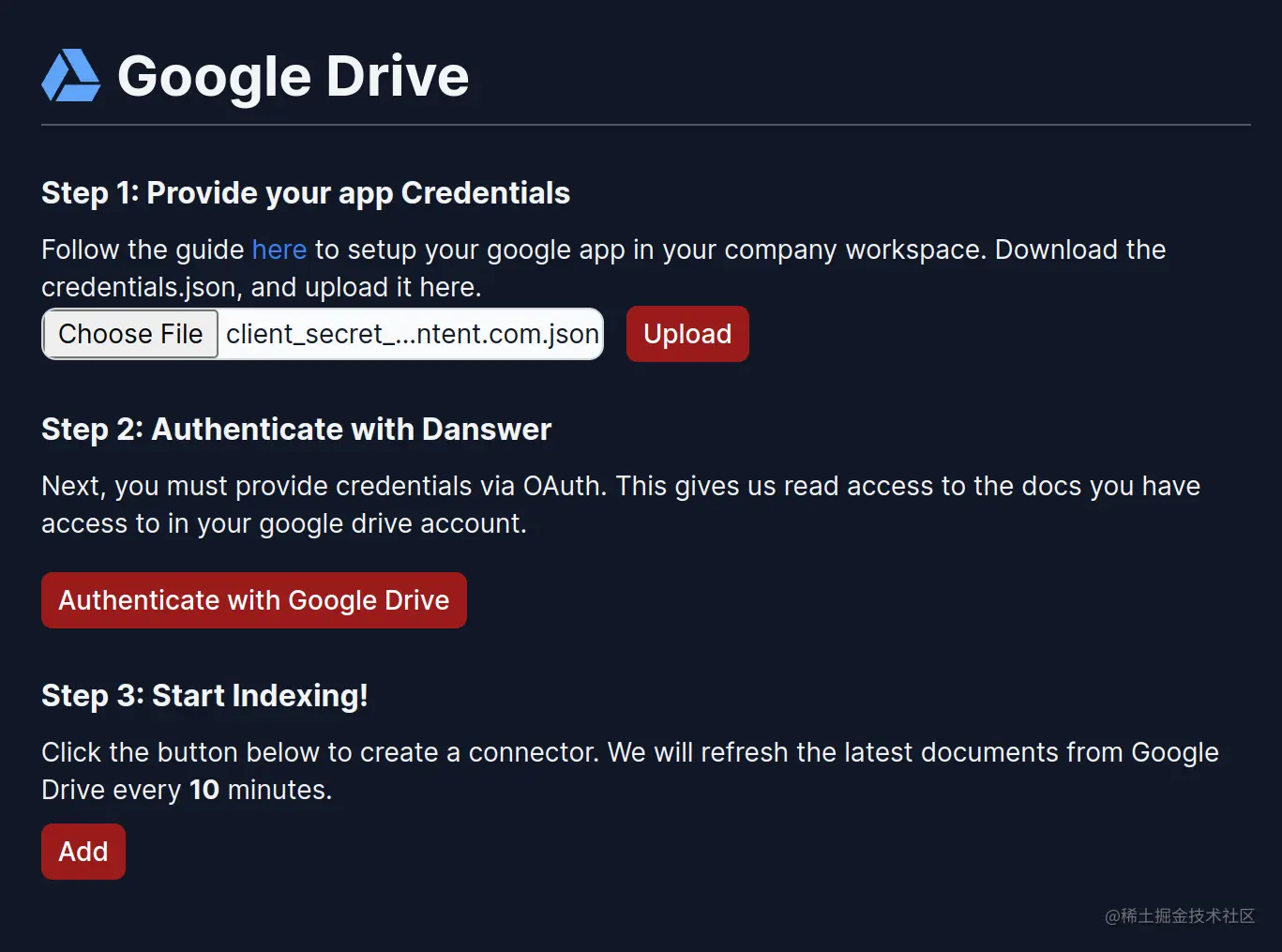Click the 'Step 2: Authenticate with Danswer' heading
Viewport: 1282px width, 952px height.
click(296, 430)
